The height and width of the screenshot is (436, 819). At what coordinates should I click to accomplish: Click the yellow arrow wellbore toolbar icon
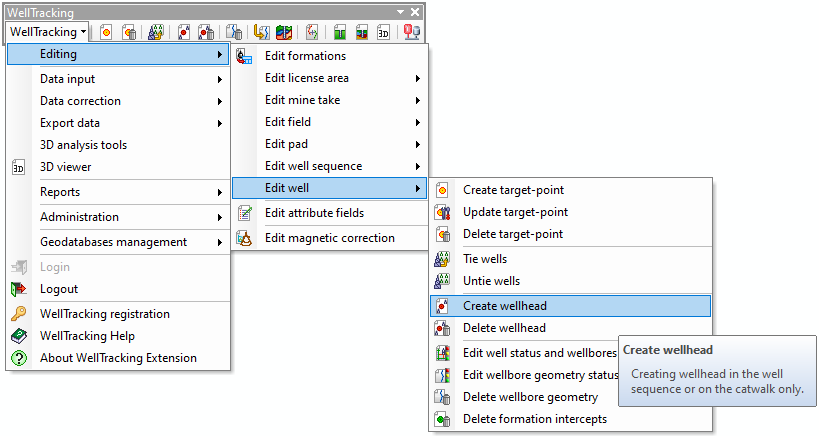click(261, 32)
